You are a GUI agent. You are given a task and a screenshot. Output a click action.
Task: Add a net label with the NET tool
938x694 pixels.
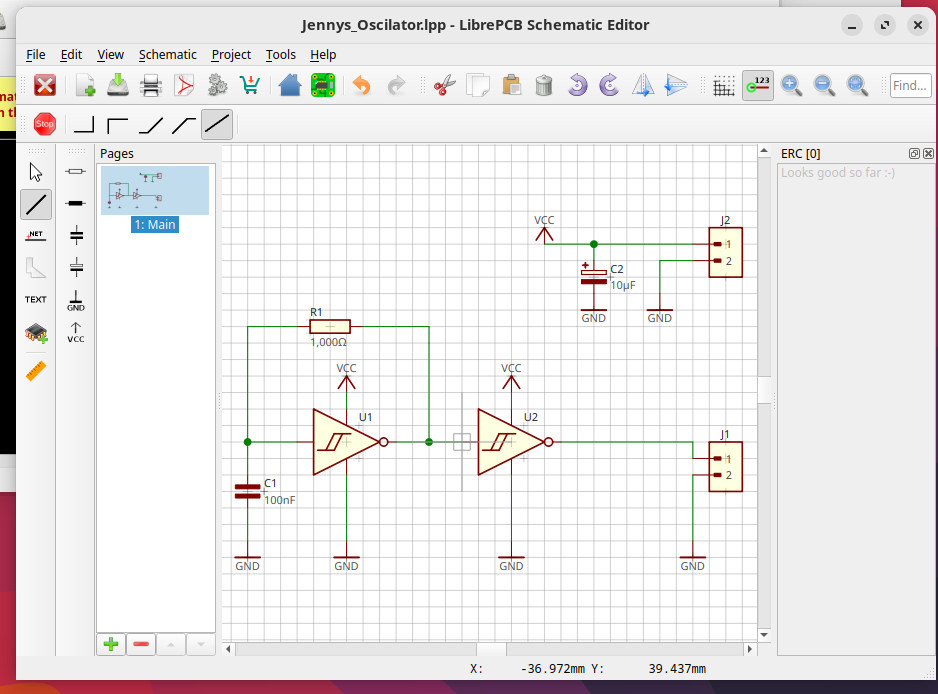point(36,234)
